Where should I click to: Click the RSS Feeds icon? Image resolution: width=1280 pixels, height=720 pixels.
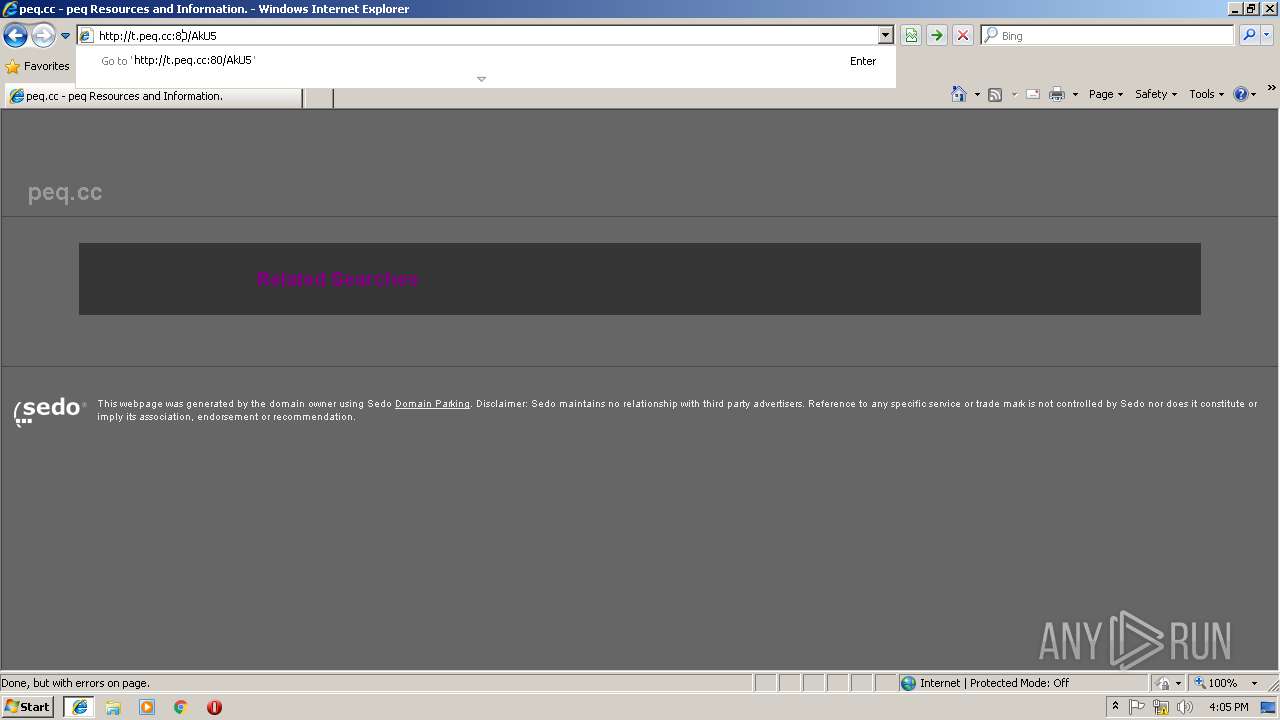(x=995, y=94)
